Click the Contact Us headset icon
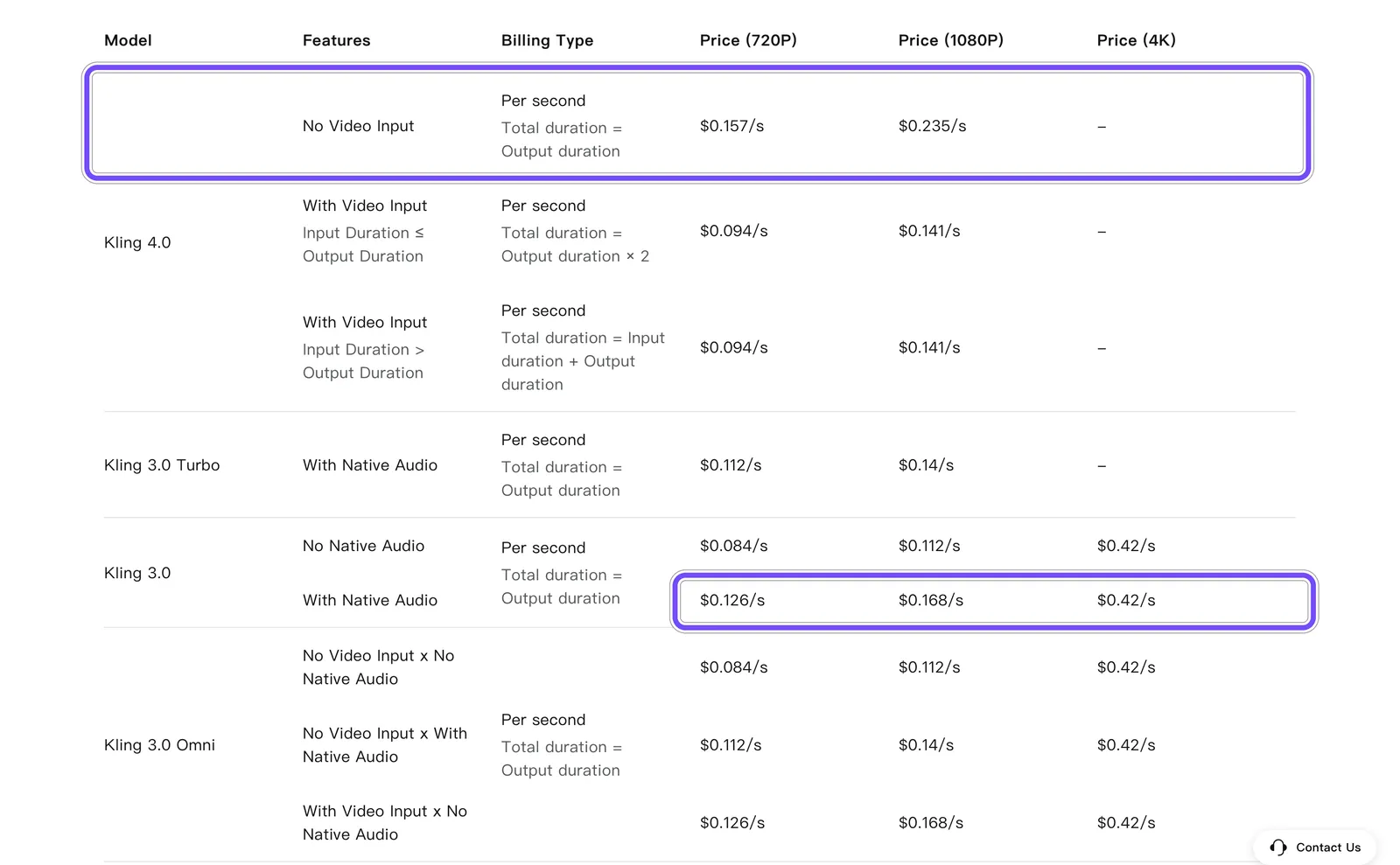This screenshot has height=865, width=1400. 1278,848
